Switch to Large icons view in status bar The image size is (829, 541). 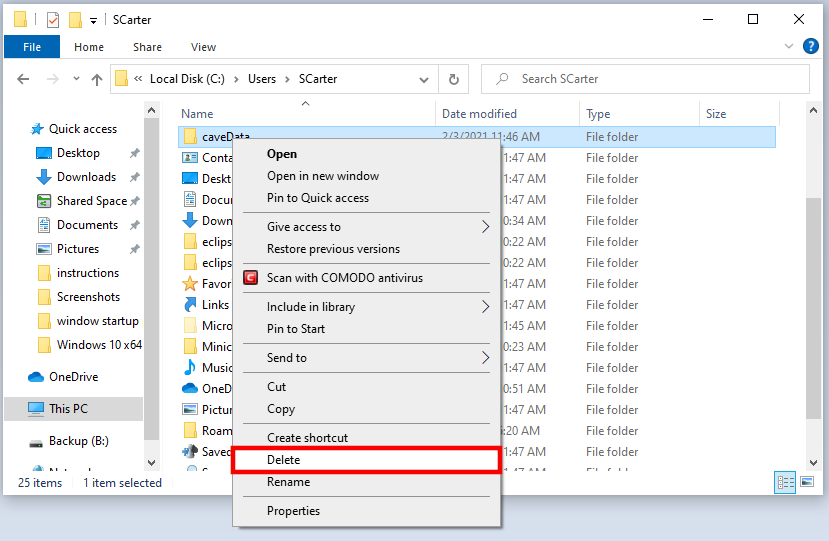(807, 482)
